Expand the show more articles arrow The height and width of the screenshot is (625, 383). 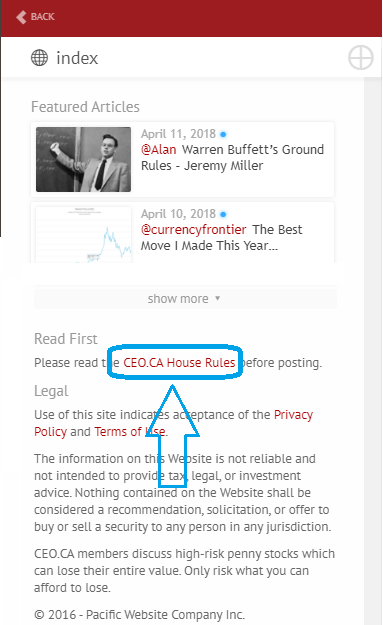[x=217, y=298]
